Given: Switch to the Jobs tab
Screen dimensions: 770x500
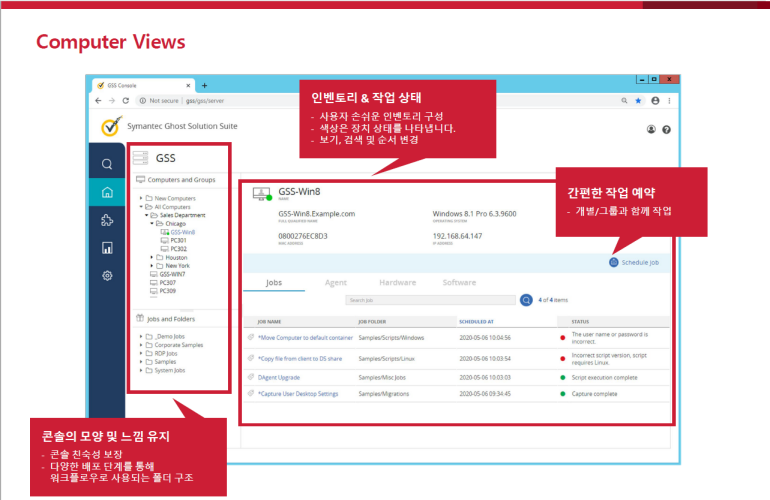Looking at the screenshot, I should coord(274,283).
